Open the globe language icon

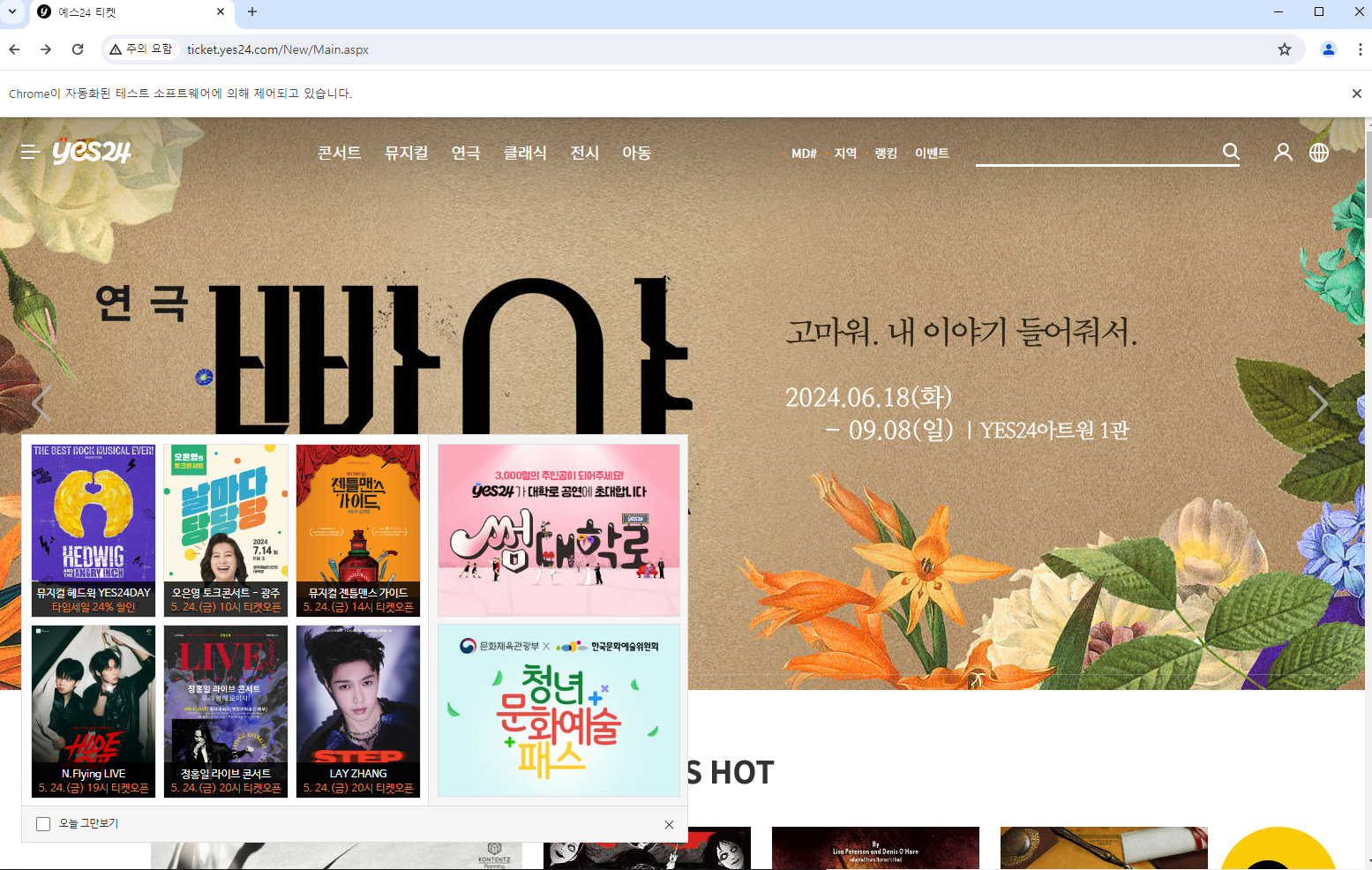pos(1319,153)
